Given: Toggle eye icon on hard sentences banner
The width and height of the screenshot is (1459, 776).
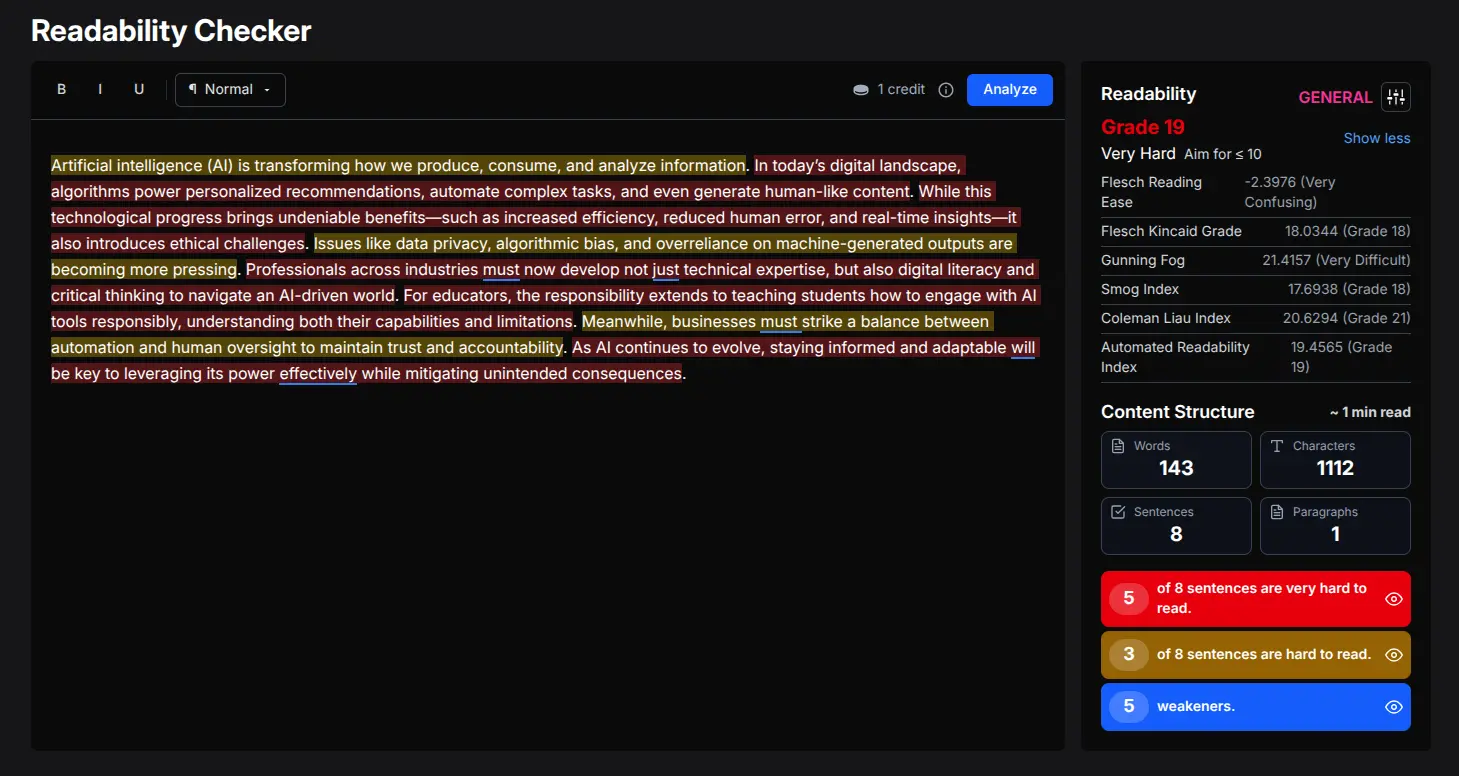Looking at the screenshot, I should 1393,654.
